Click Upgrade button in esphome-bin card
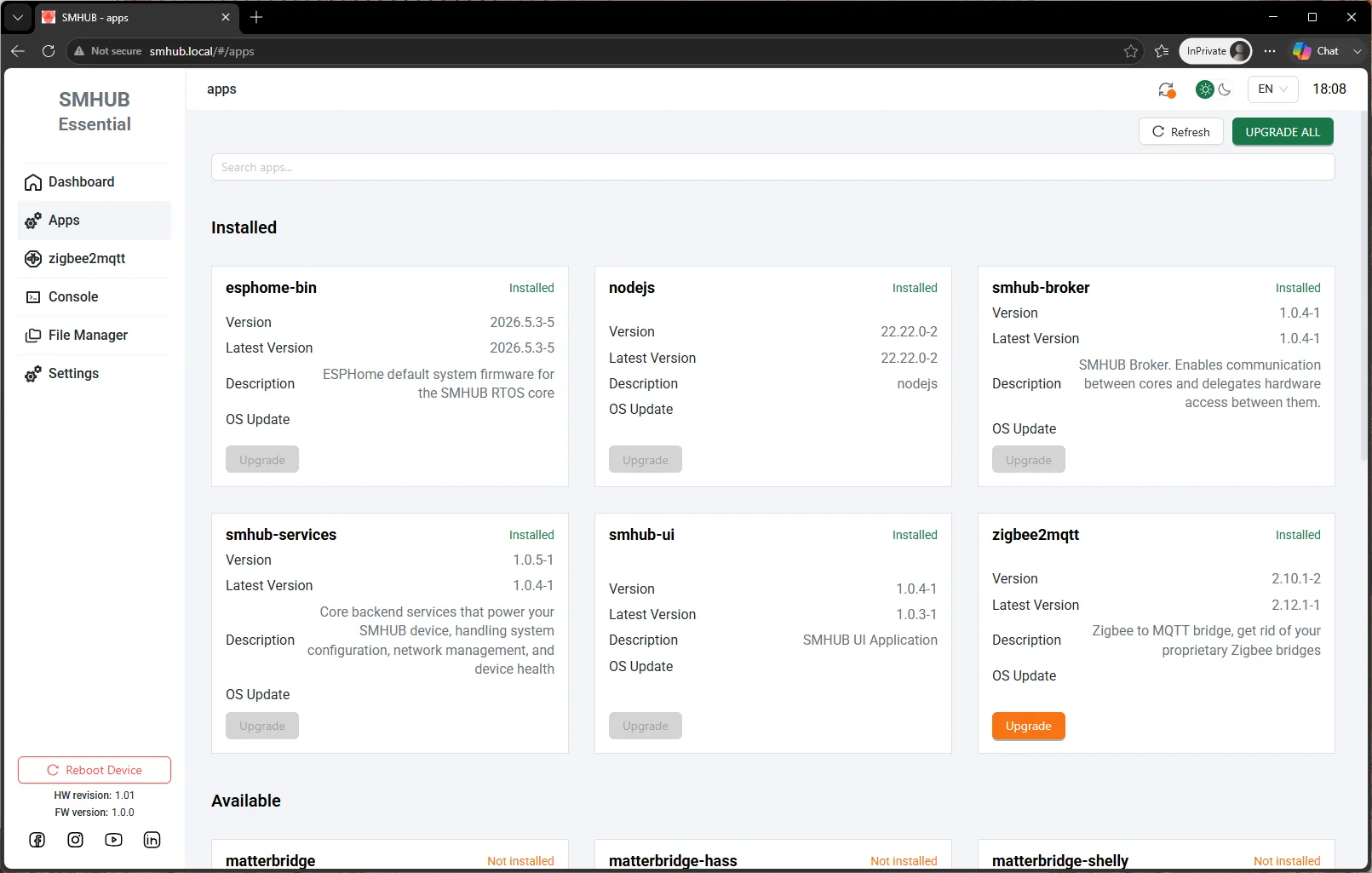This screenshot has width=1372, height=873. pyautogui.click(x=262, y=460)
